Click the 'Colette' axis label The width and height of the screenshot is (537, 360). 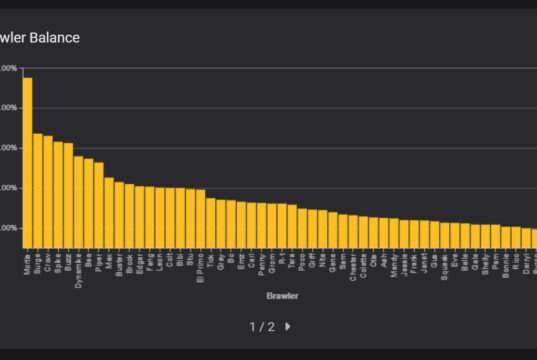pyautogui.click(x=363, y=266)
